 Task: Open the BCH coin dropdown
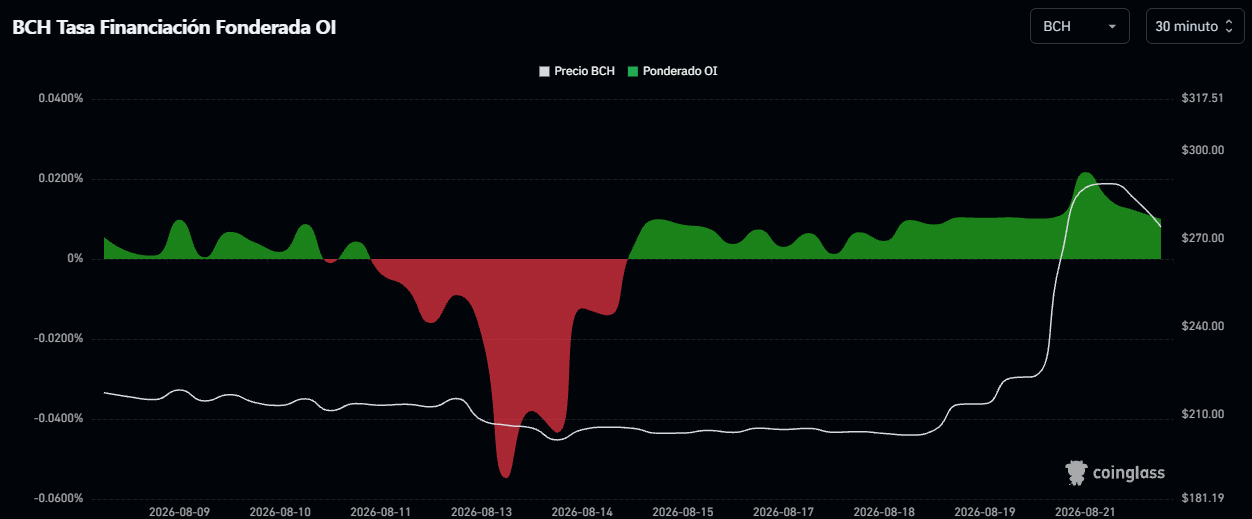(1079, 26)
